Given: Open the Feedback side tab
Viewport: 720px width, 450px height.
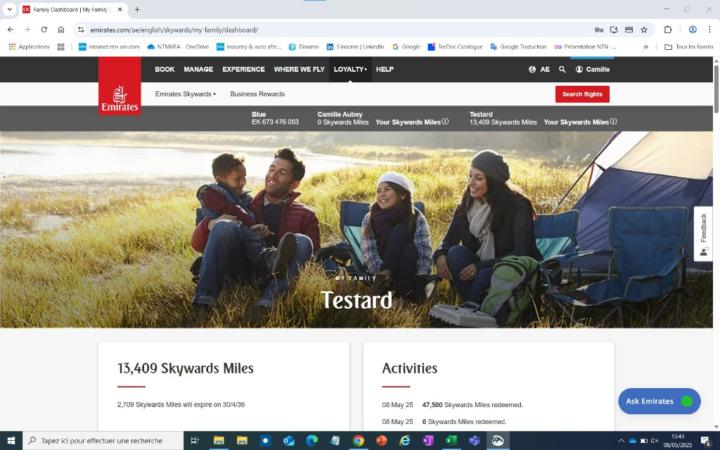Looking at the screenshot, I should 703,234.
